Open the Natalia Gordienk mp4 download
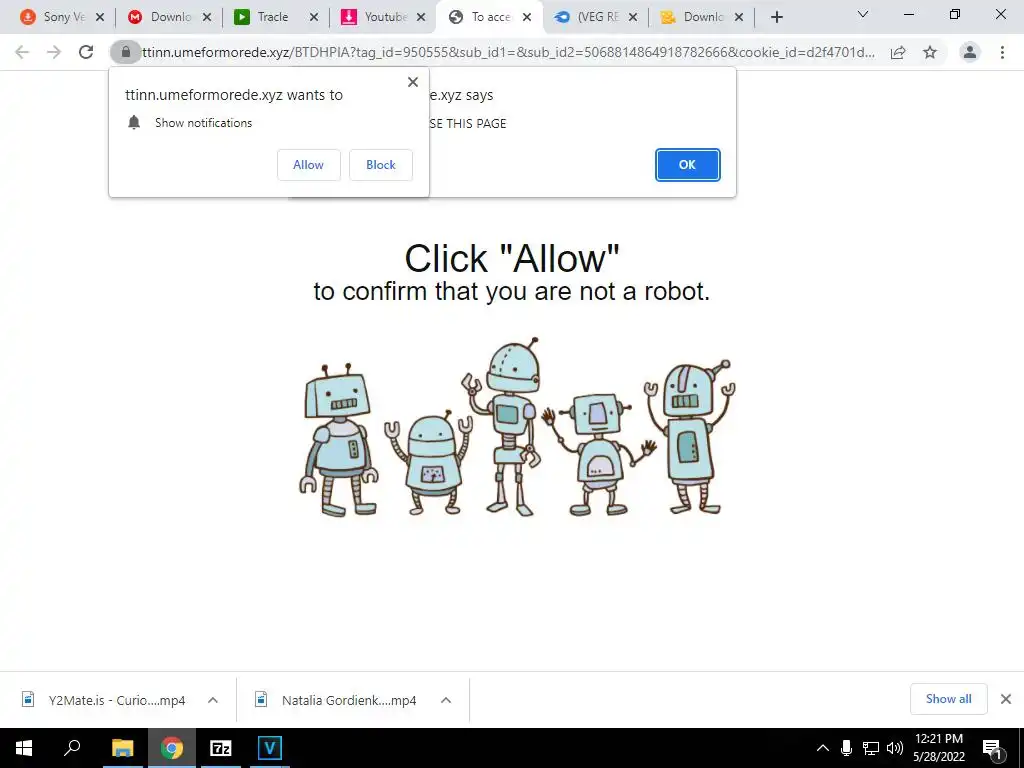 click(x=349, y=700)
